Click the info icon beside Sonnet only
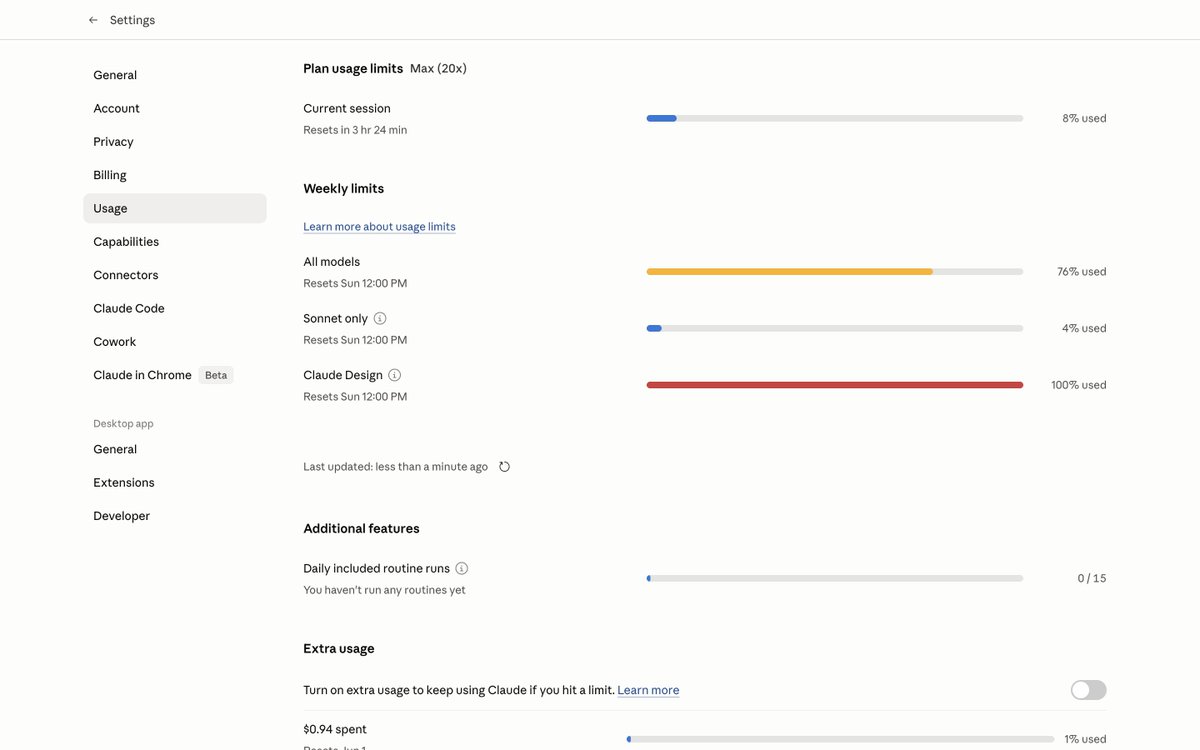Viewport: 1200px width, 750px height. point(380,318)
